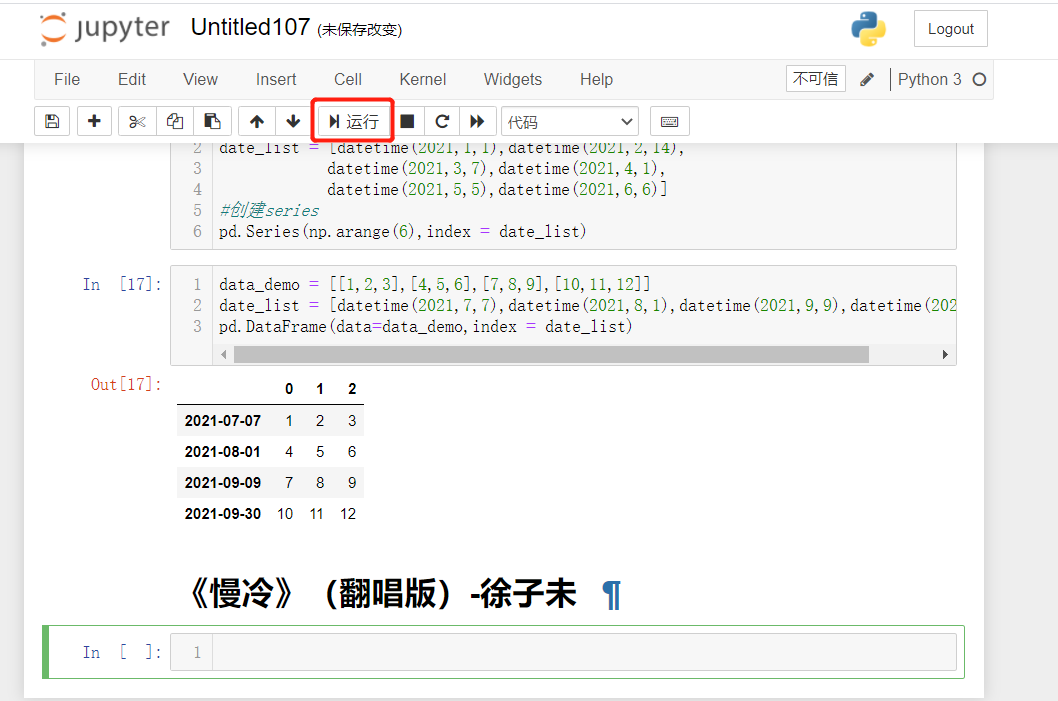
Task: Click the save and checkpoint icon
Action: (52, 121)
